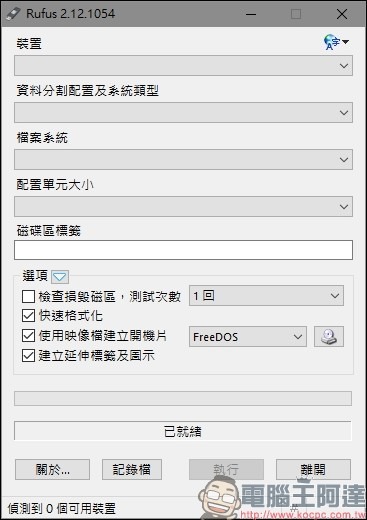The width and height of the screenshot is (367, 520).
Task: Toggle the 選項 advanced options arrow
Action: pos(60,277)
